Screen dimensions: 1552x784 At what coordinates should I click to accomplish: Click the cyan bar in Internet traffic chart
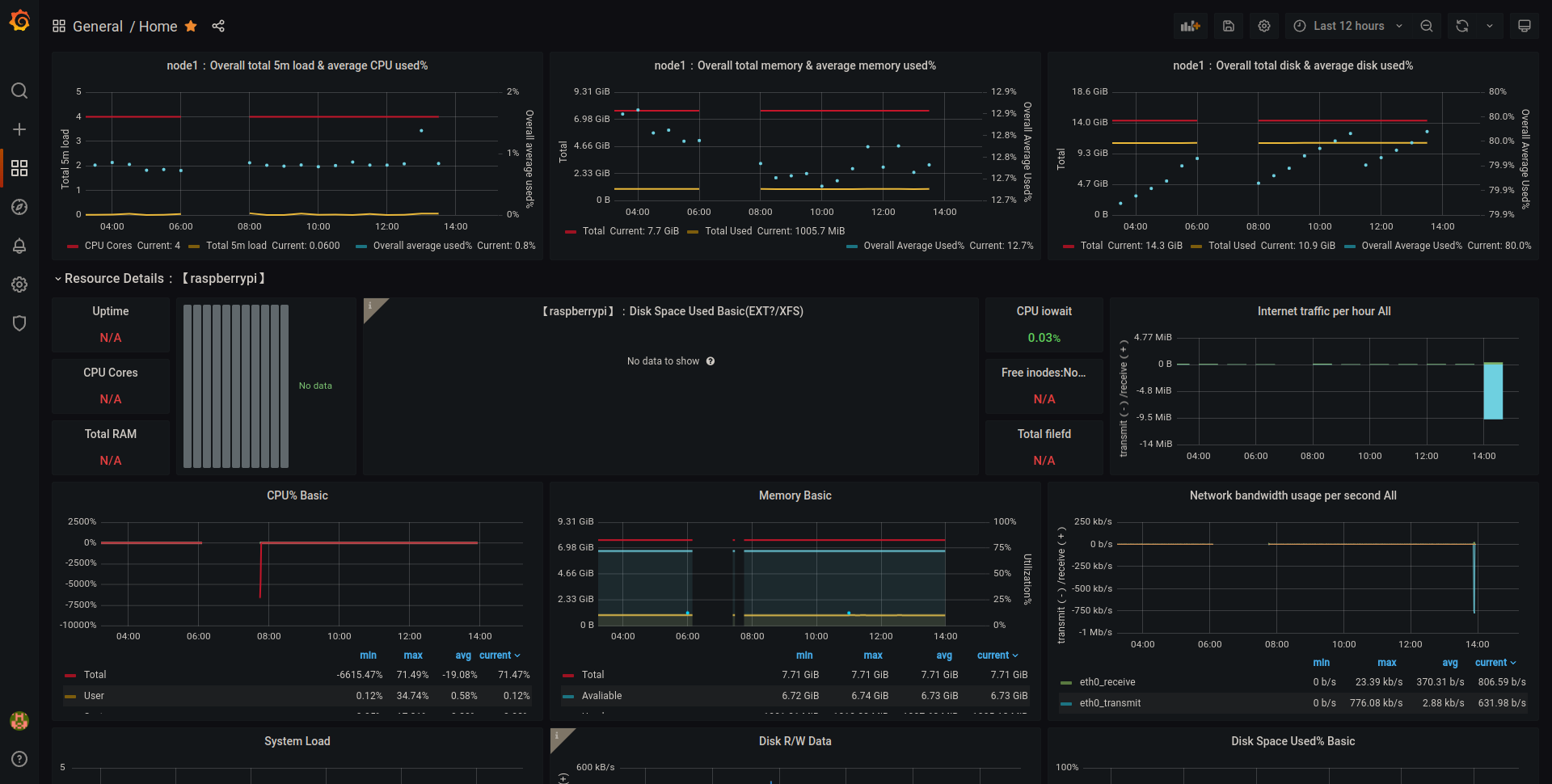pyautogui.click(x=1493, y=391)
